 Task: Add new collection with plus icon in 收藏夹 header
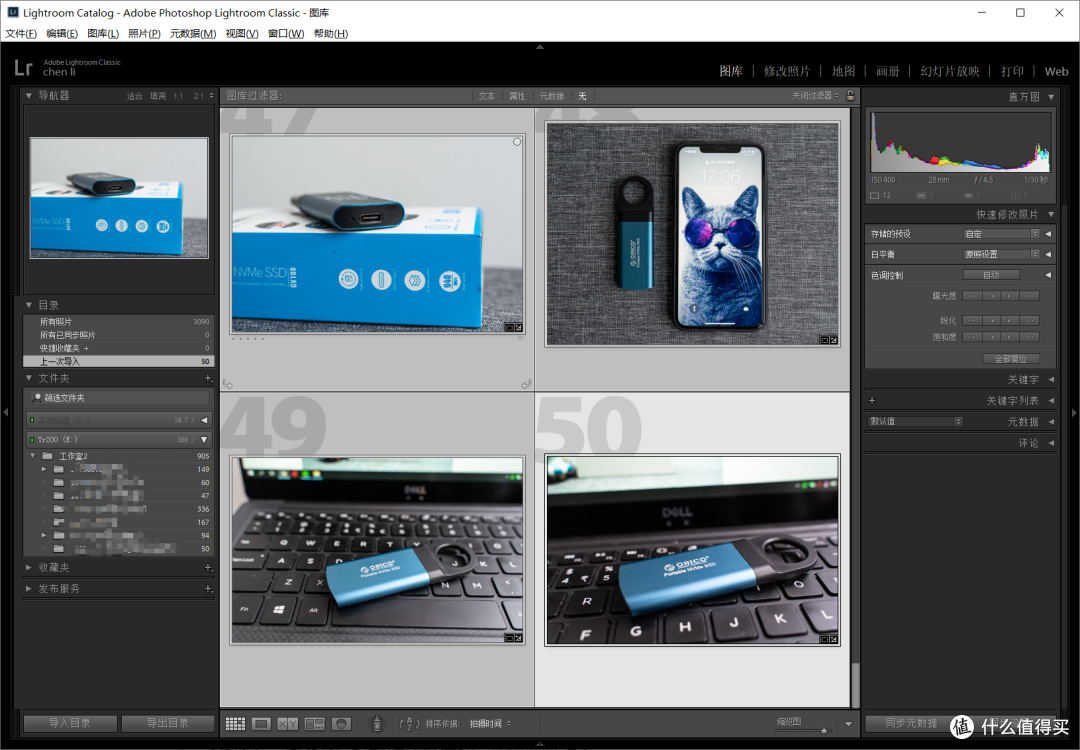click(208, 567)
